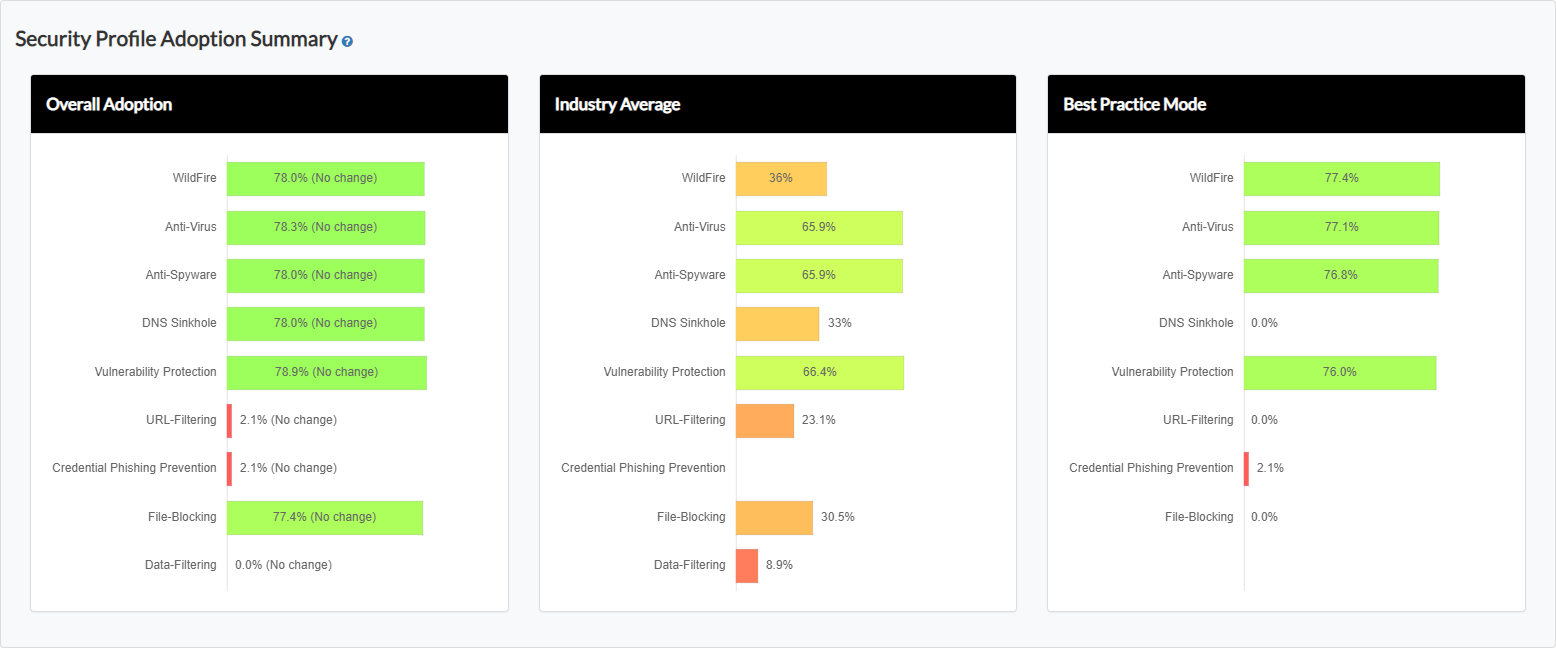Click the Data-Filtering 8.9% red bar
Viewport: 1556px width, 648px height.
coord(747,565)
